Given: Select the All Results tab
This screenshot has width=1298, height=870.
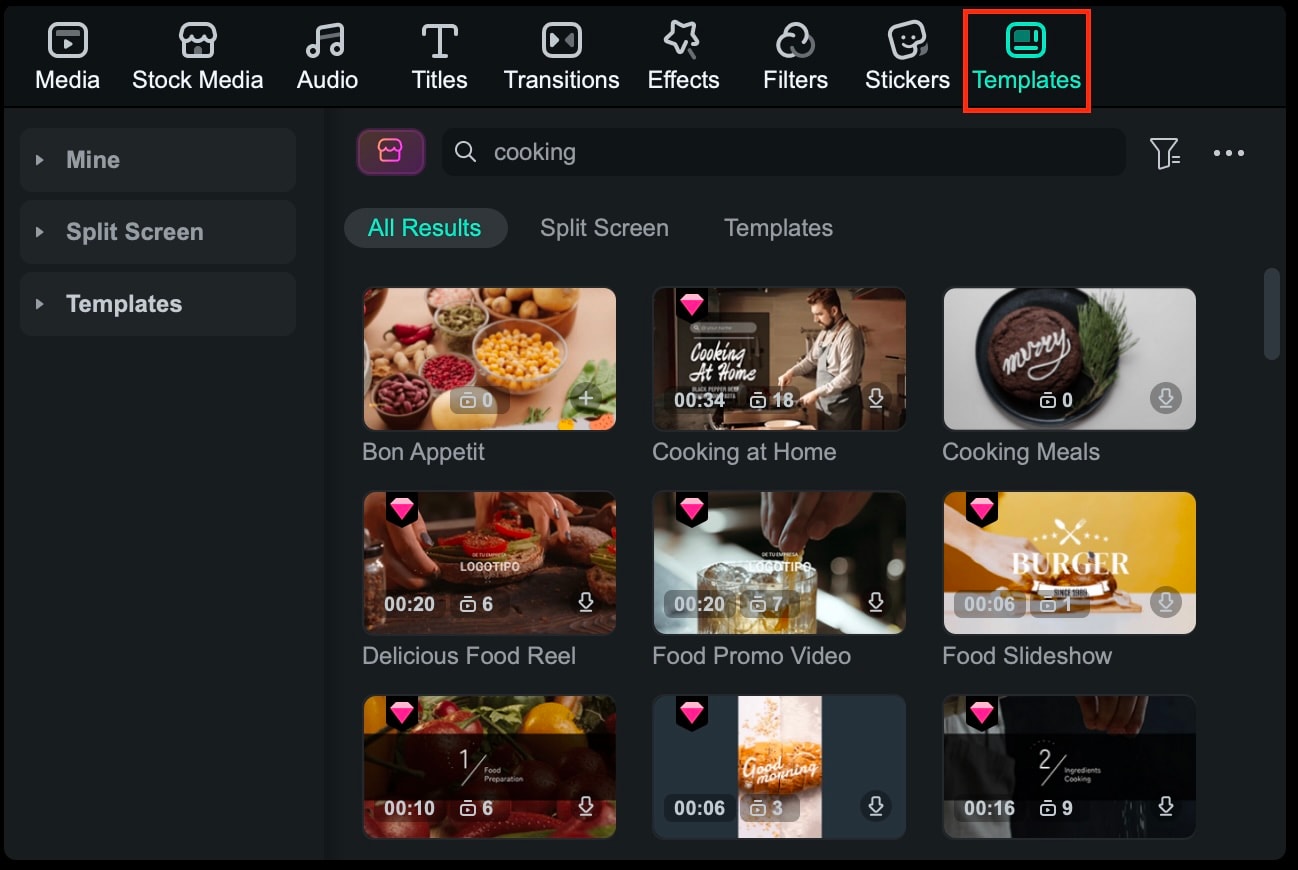Looking at the screenshot, I should coord(426,227).
